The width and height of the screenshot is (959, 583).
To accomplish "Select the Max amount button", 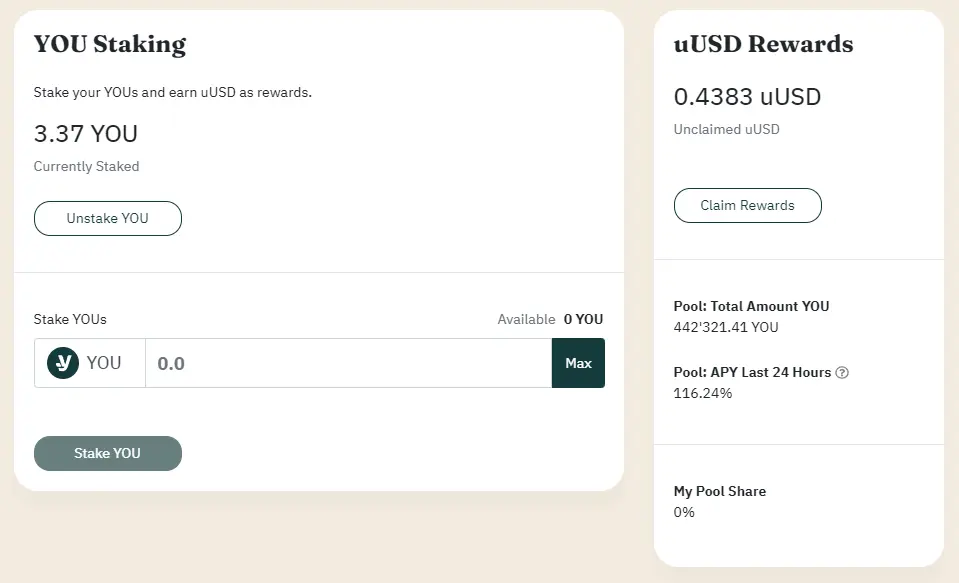I will [x=578, y=363].
